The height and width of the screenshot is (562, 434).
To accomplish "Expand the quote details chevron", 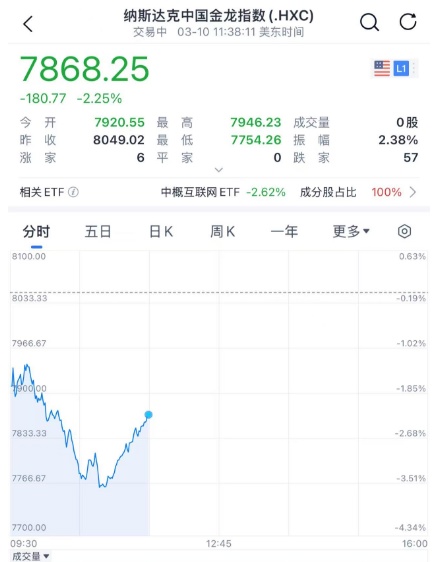I will pyautogui.click(x=219, y=170).
